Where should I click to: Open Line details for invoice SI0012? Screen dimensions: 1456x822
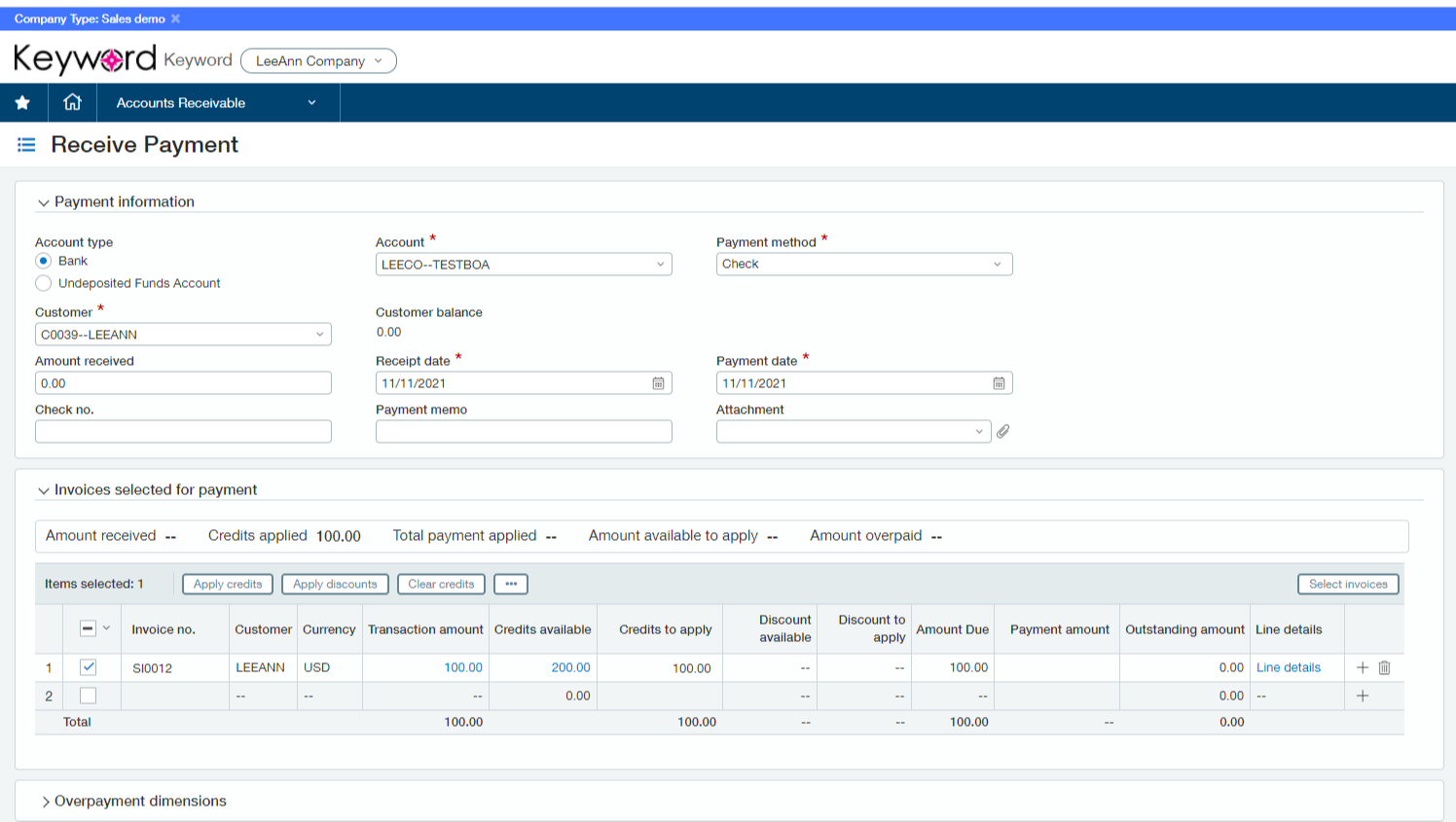tap(1288, 667)
